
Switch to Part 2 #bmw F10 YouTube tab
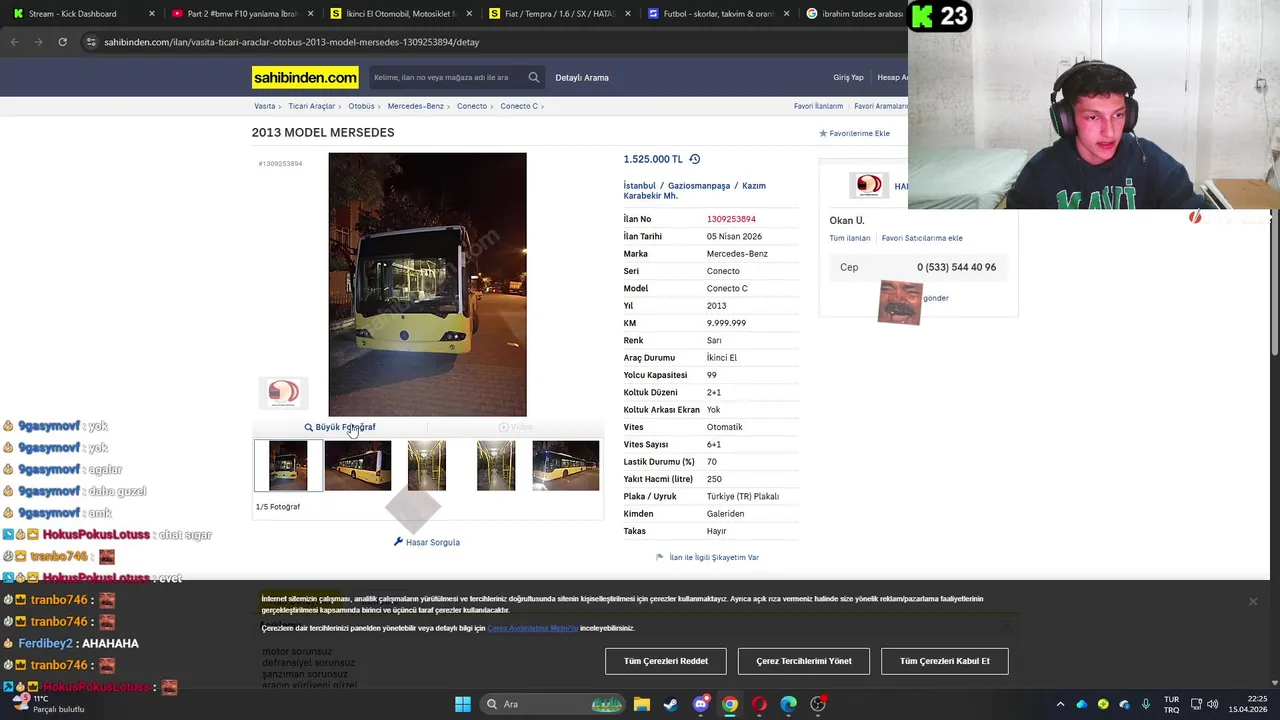tap(242, 14)
